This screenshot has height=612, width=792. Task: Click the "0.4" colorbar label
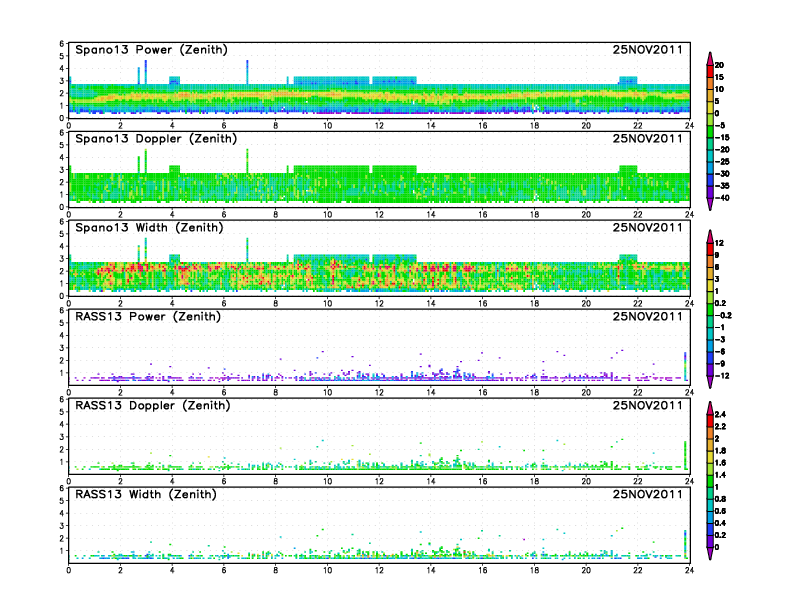pos(720,523)
